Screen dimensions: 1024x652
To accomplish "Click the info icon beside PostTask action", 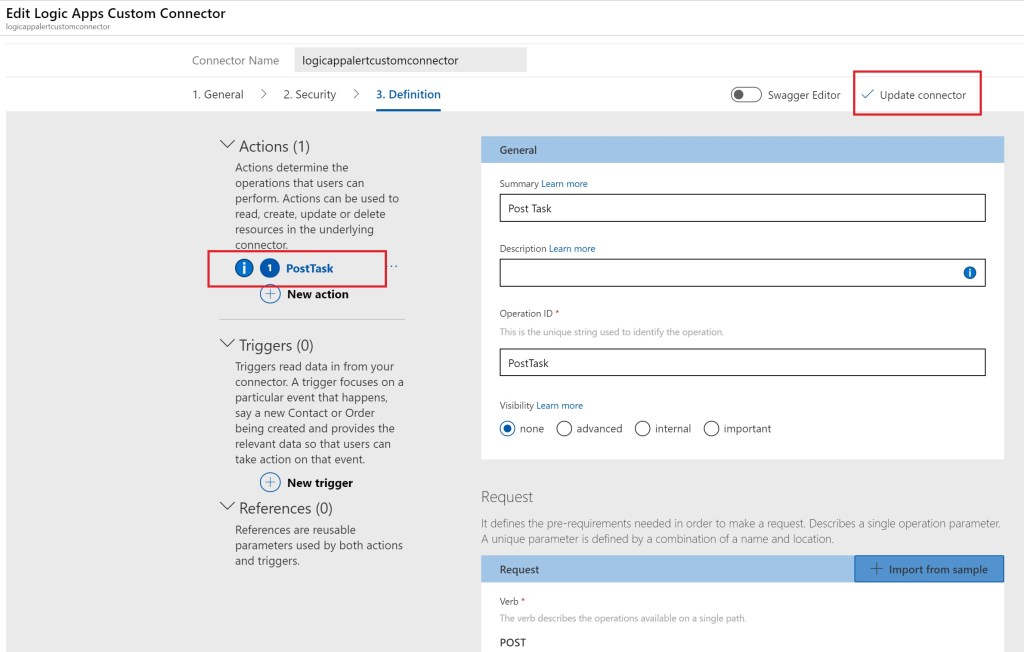I will point(244,268).
